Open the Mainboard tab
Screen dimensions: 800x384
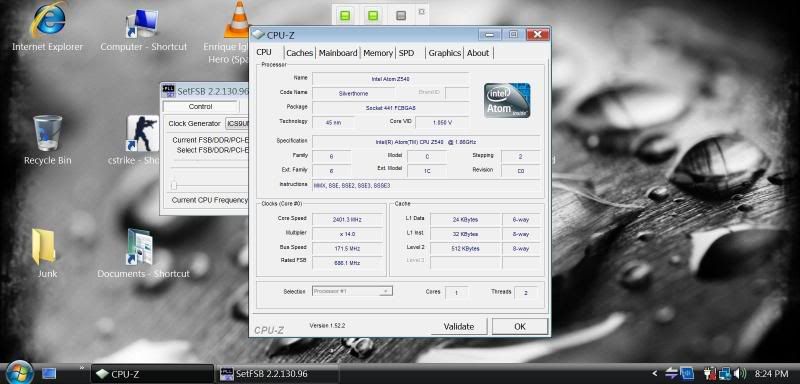[338, 53]
